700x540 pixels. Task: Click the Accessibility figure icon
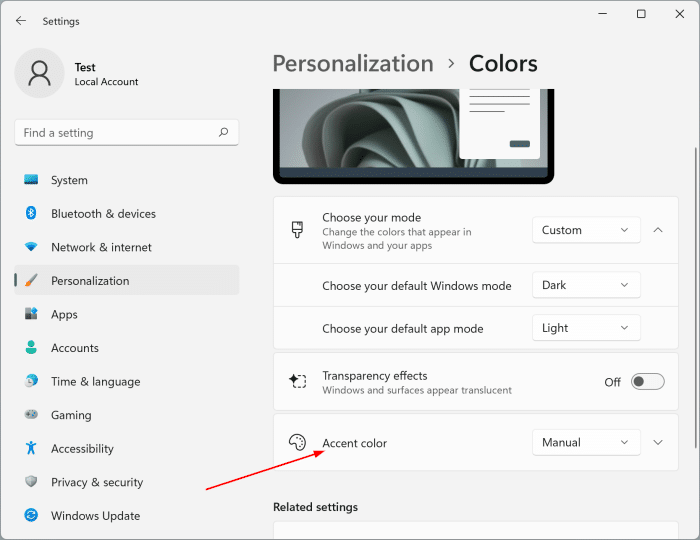(31, 448)
